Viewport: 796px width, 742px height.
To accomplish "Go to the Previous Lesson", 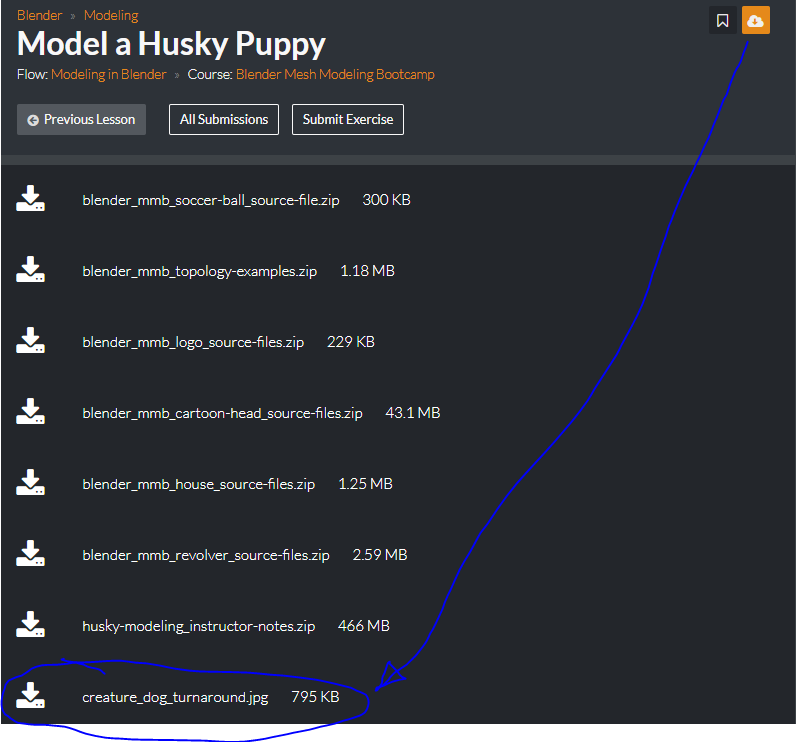I will [81, 119].
